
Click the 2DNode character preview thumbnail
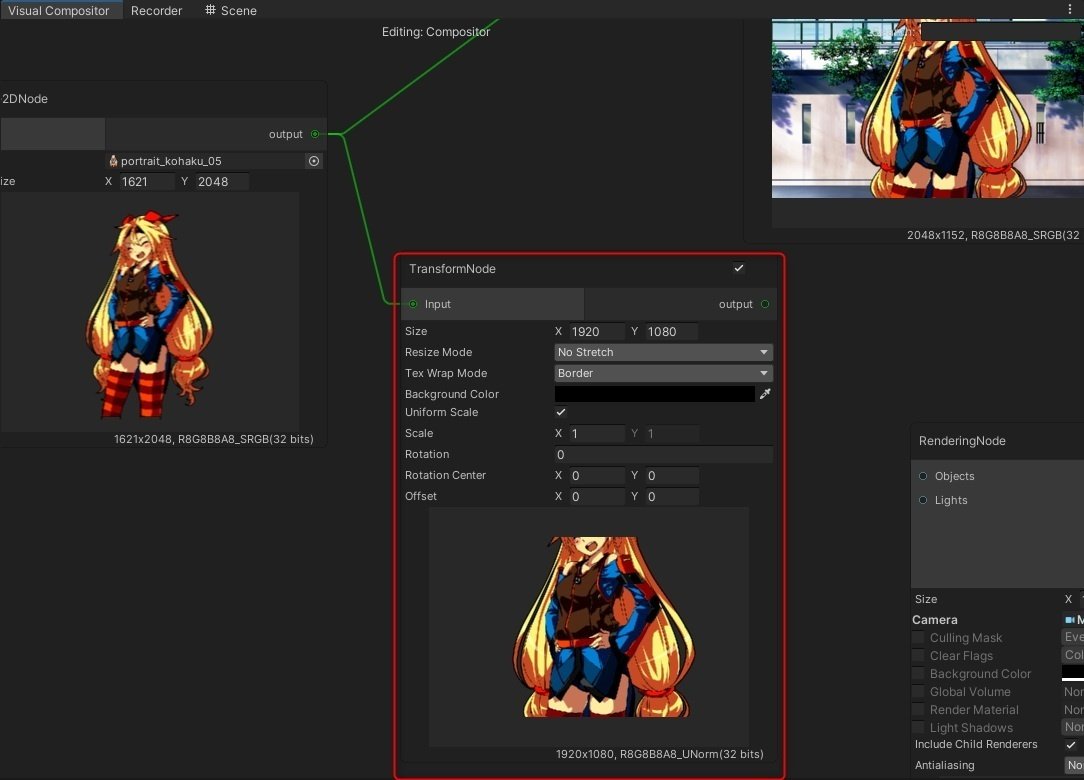(149, 313)
